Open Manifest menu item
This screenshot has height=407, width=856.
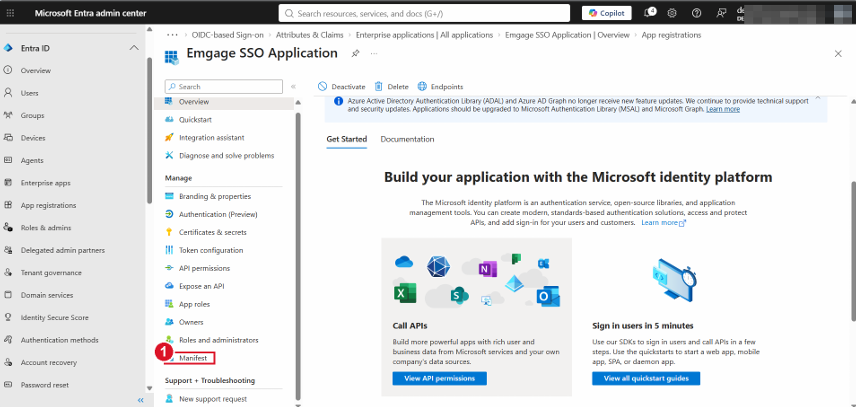(x=193, y=358)
